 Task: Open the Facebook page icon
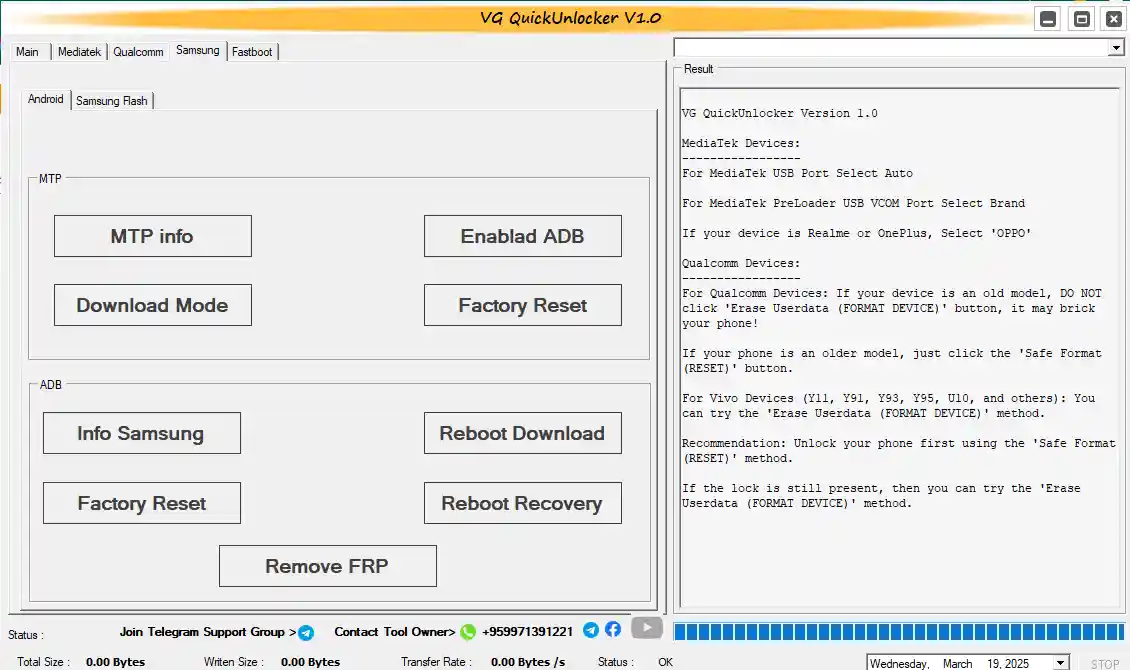(613, 630)
